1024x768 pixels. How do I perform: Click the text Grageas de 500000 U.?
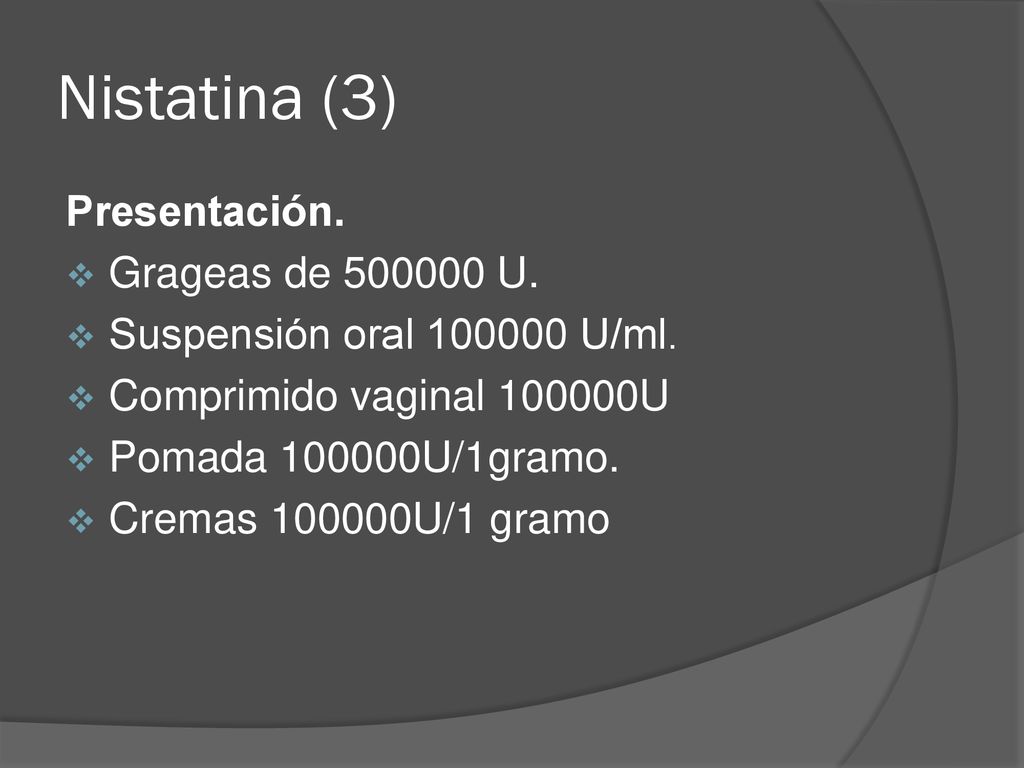[x=323, y=272]
